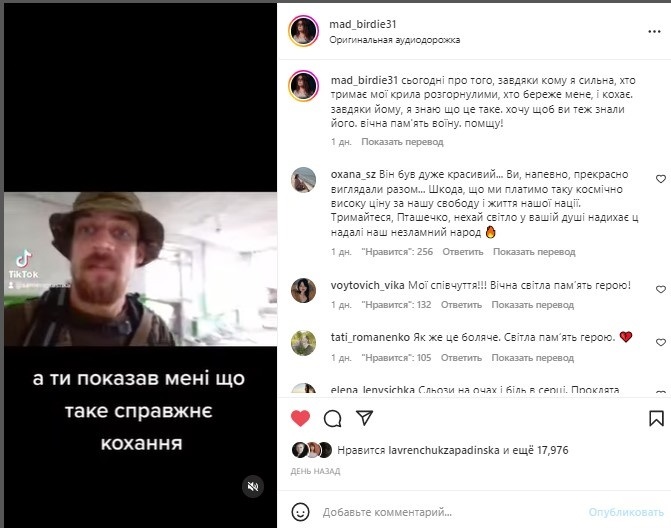Unlike the post with the red heart

(x=300, y=418)
